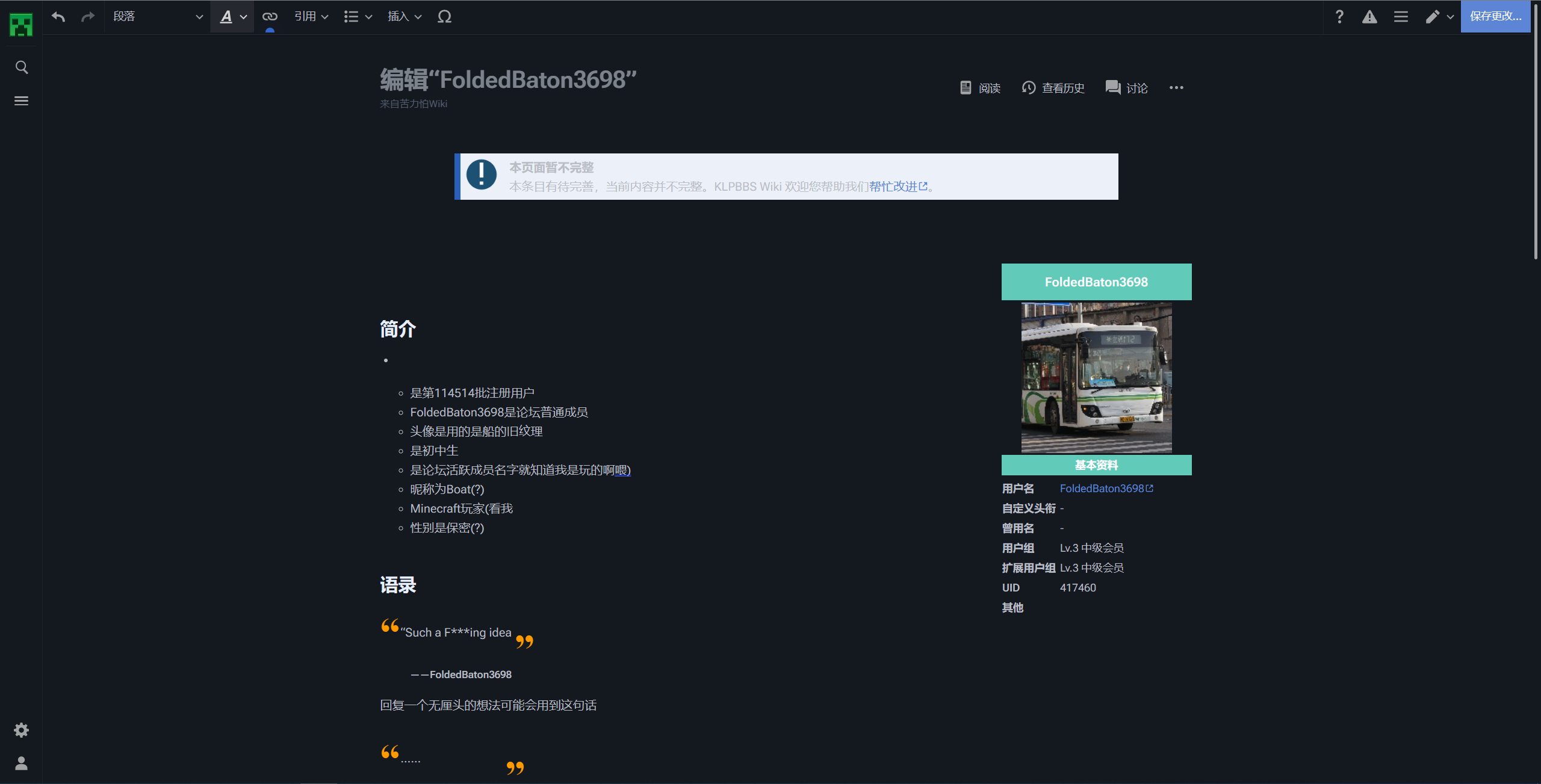This screenshot has height=784, width=1541.
Task: Click the text 是第114514批注册用户
Action: point(472,393)
